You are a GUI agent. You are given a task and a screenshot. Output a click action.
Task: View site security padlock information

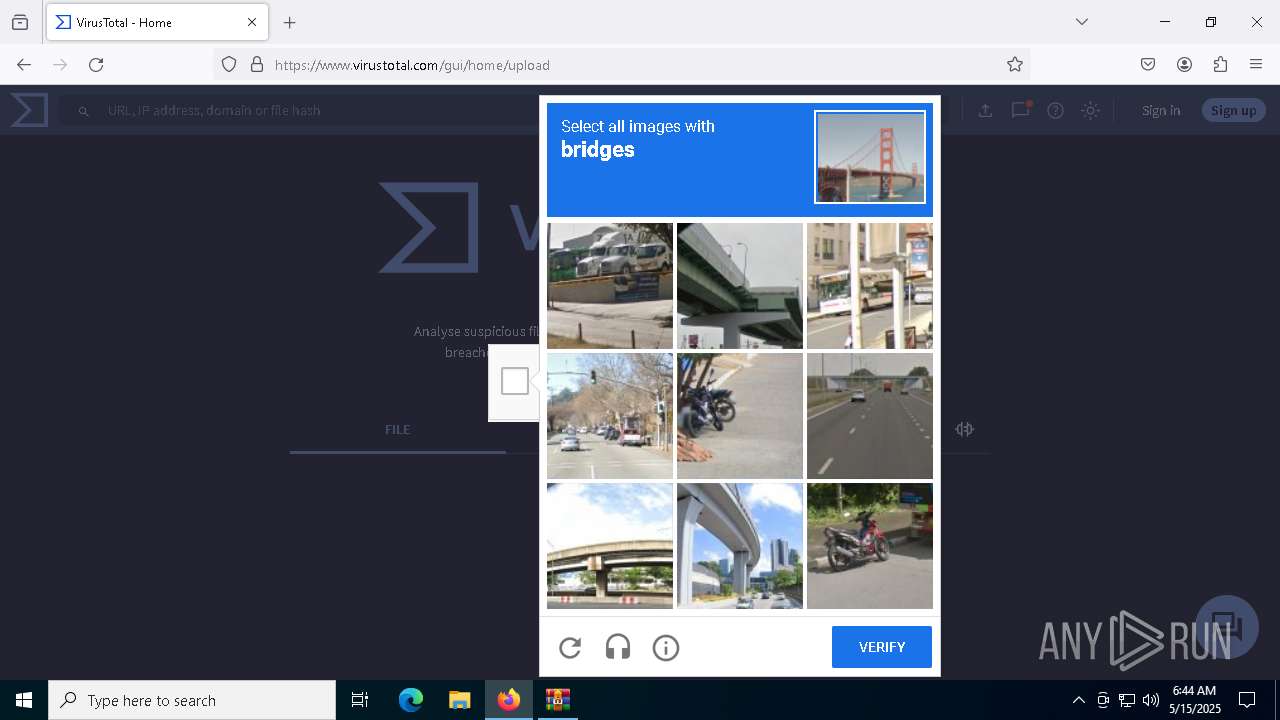(x=257, y=65)
